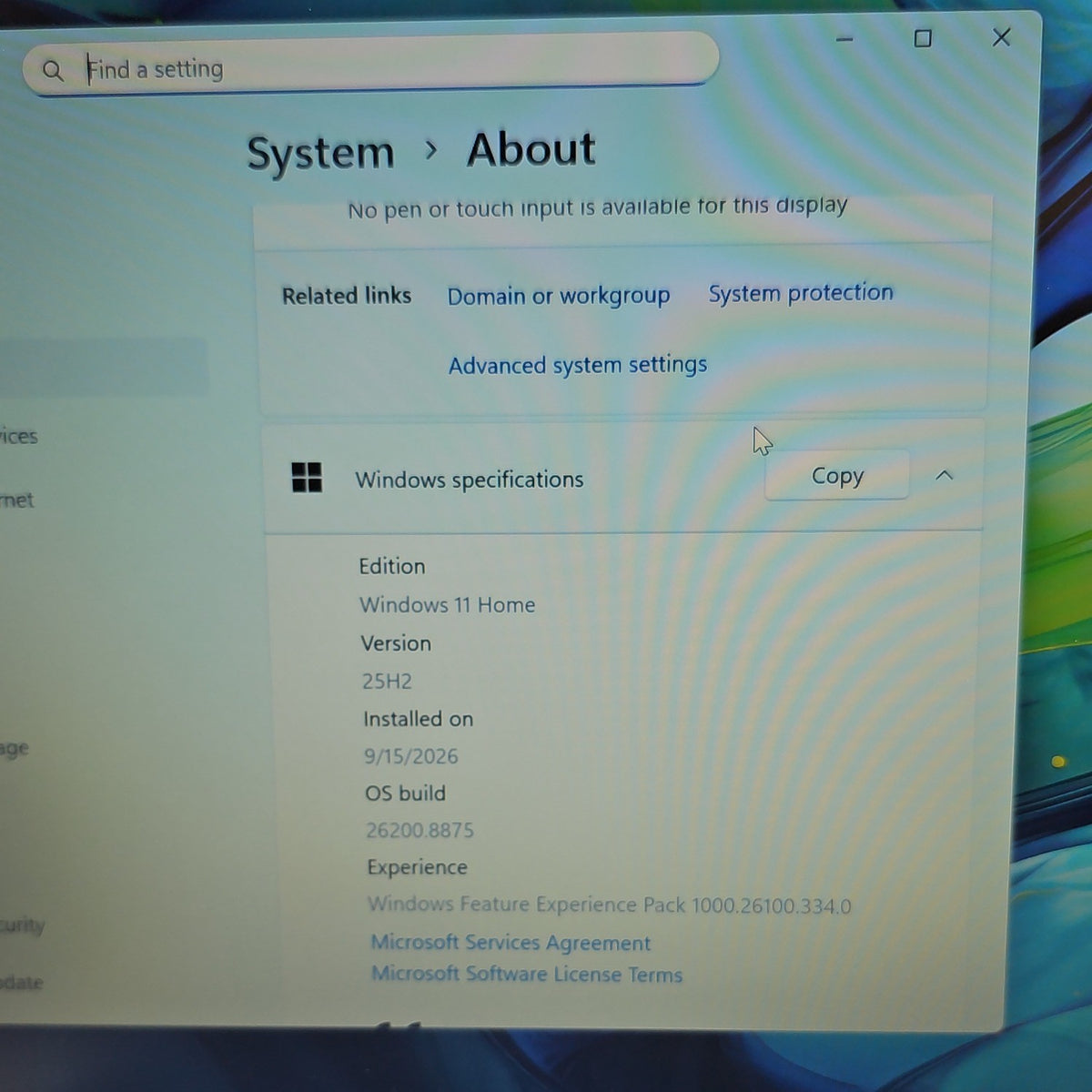Click the Related links label
Screen dimensions: 1092x1092
coord(347,296)
